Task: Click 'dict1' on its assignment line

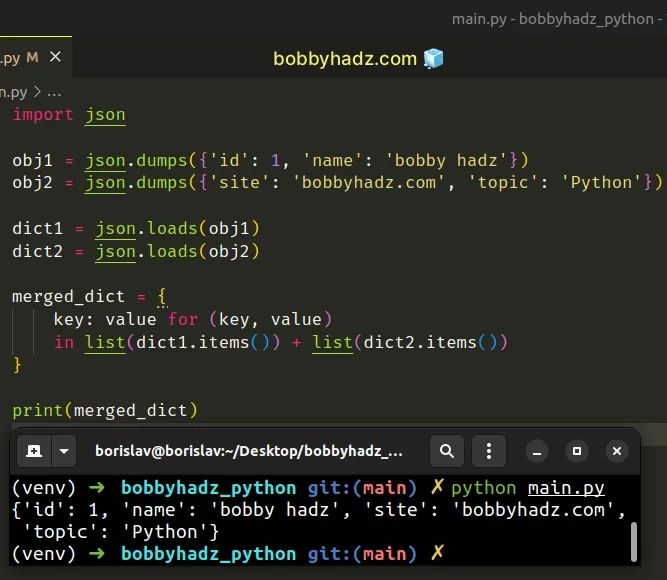Action: [37, 229]
